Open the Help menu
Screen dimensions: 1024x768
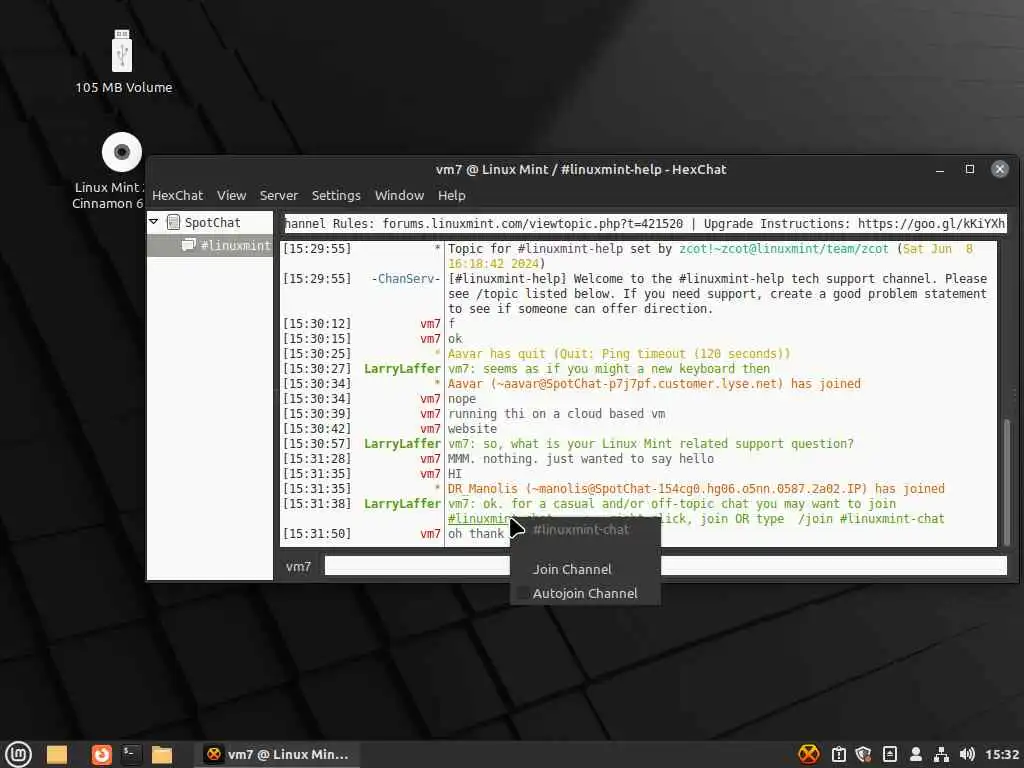pyautogui.click(x=451, y=195)
